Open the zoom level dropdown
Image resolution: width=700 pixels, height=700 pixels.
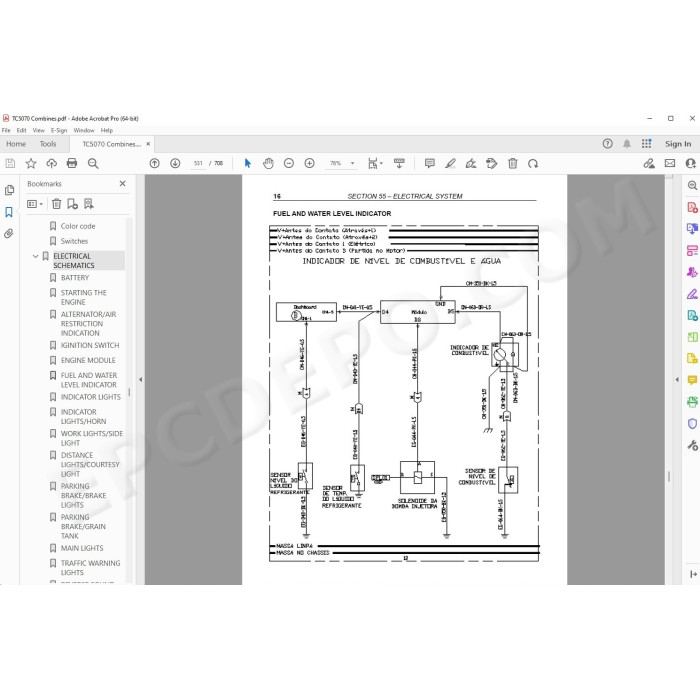tap(352, 163)
